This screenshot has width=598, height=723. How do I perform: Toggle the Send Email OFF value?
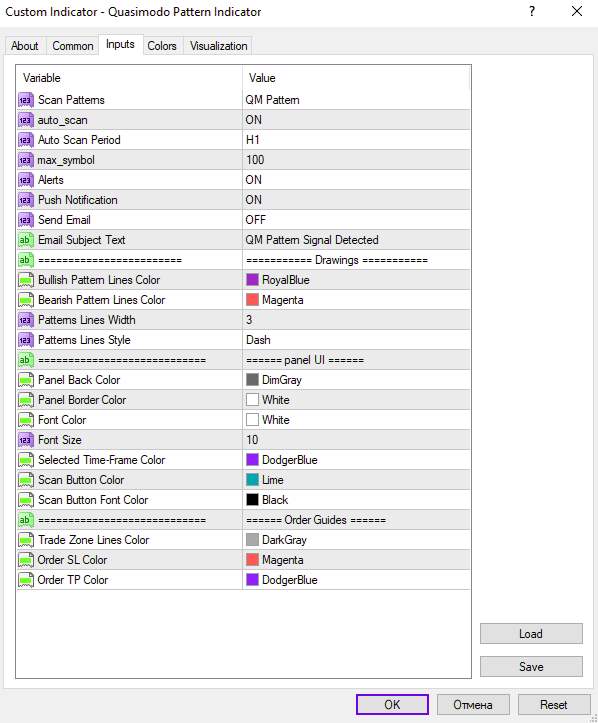coord(356,220)
